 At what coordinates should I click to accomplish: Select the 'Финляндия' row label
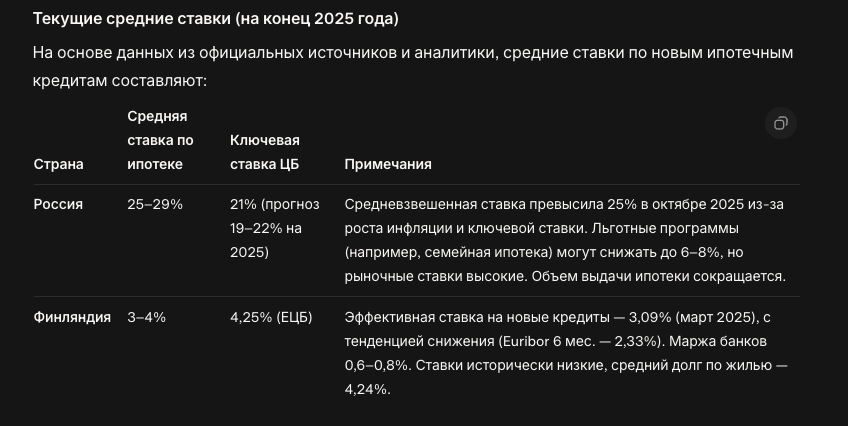tap(72, 318)
